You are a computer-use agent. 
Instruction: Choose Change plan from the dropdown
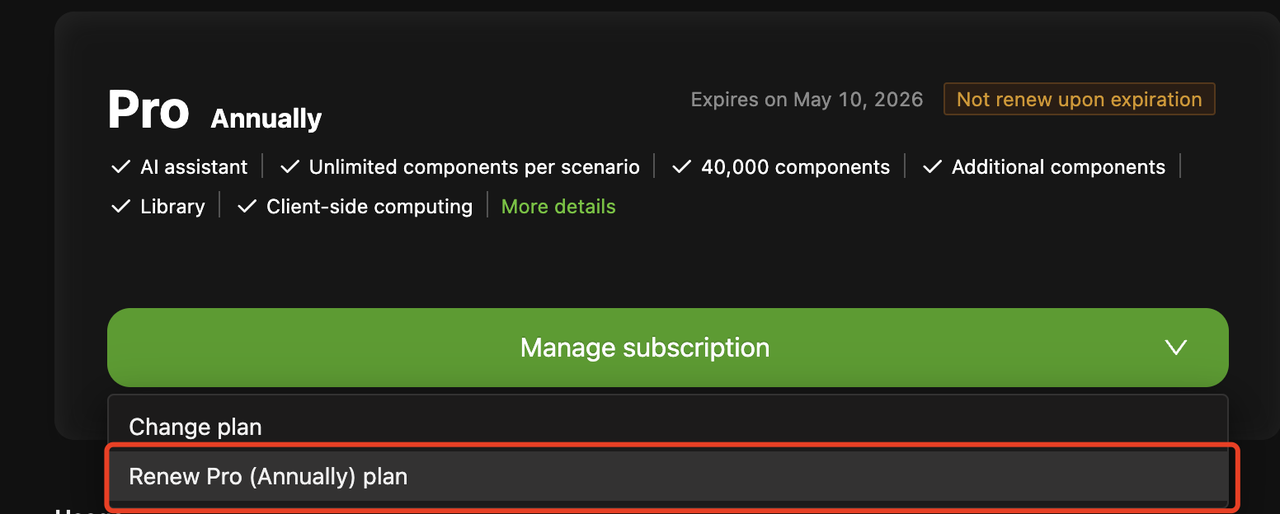195,427
